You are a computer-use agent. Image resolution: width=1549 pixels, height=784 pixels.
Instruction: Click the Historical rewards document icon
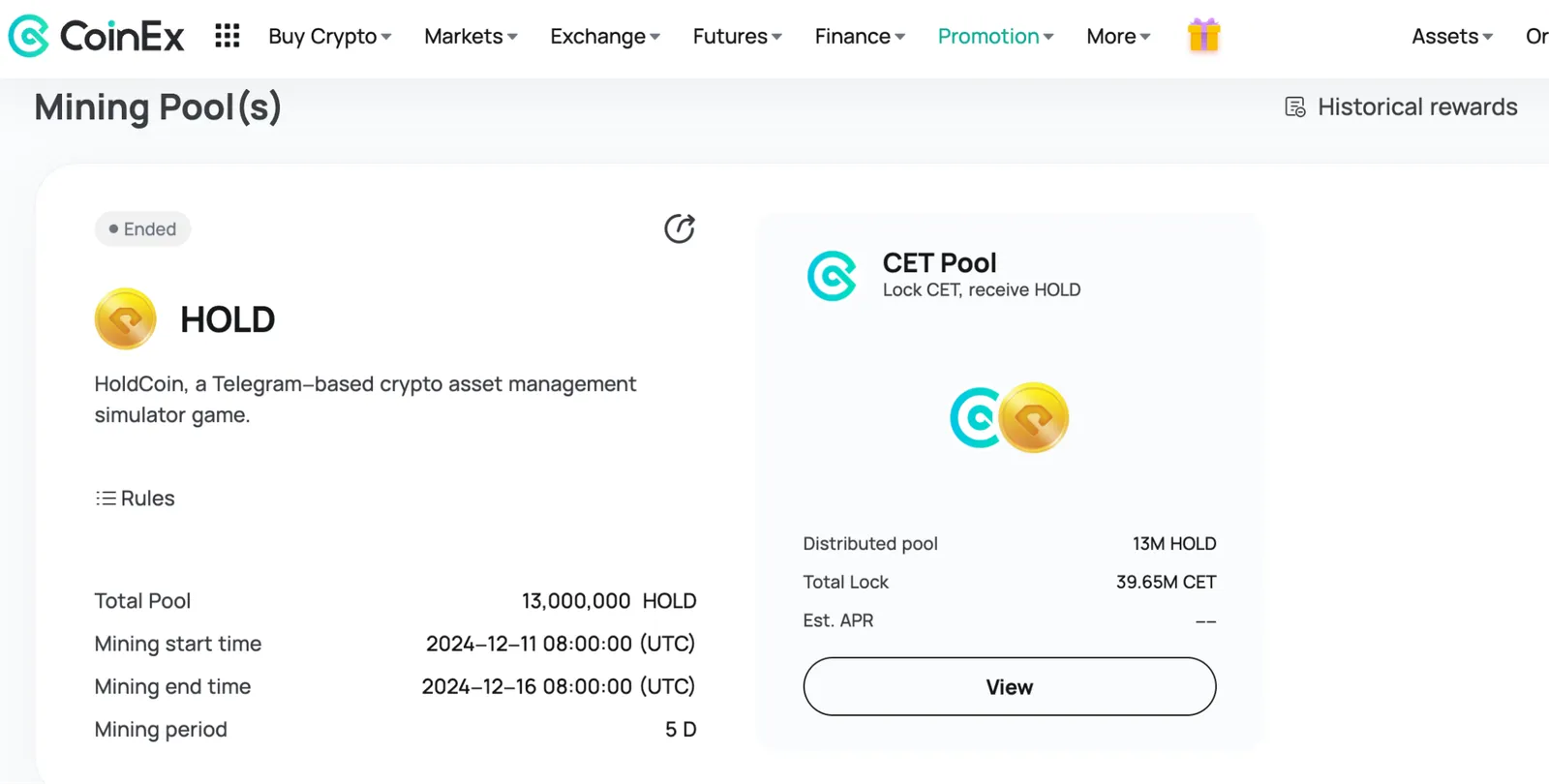pyautogui.click(x=1295, y=106)
